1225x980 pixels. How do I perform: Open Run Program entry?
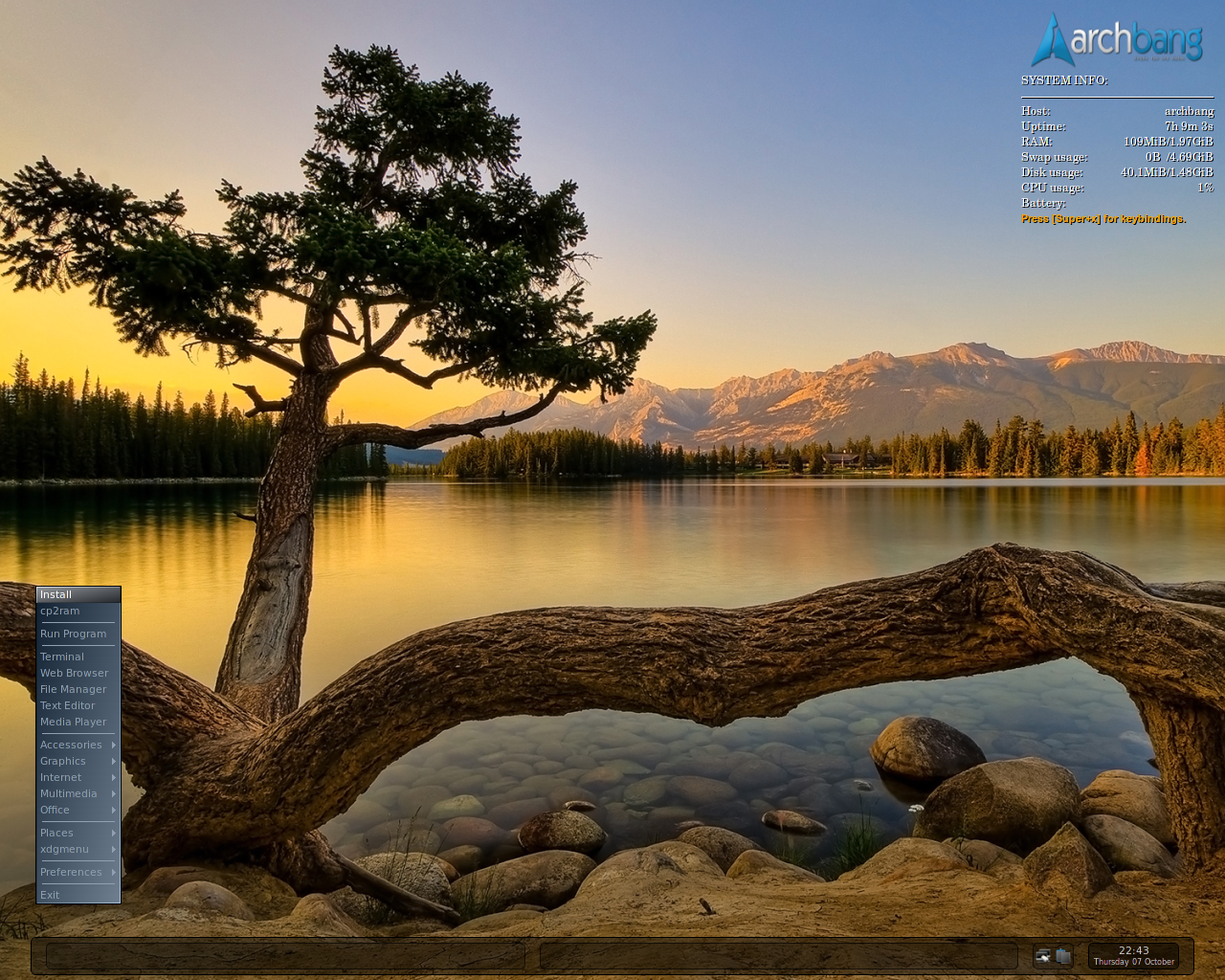(x=78, y=634)
